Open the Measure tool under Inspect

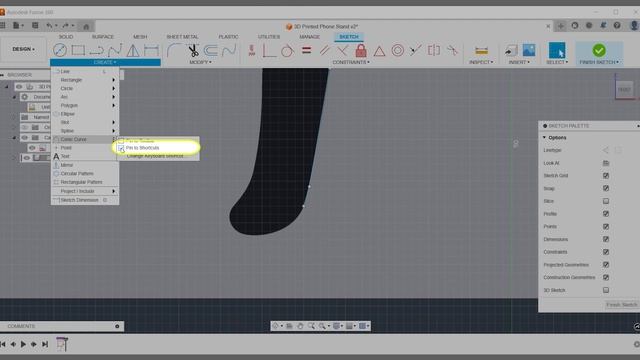(x=481, y=51)
